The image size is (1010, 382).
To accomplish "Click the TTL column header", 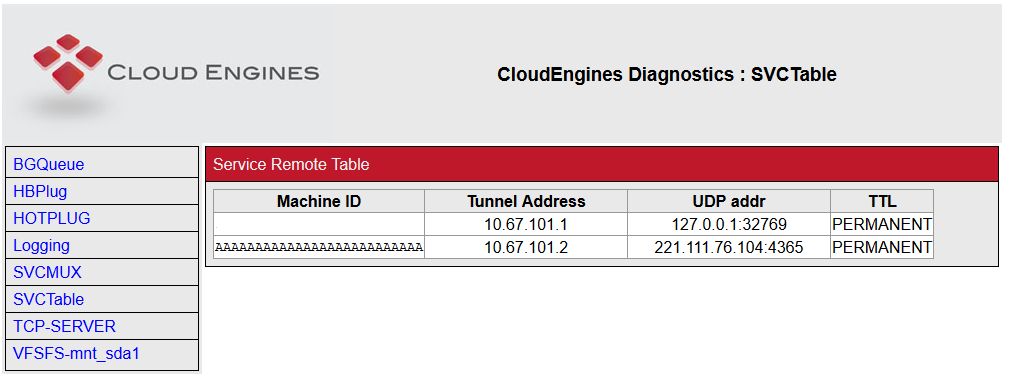I will pos(882,201).
